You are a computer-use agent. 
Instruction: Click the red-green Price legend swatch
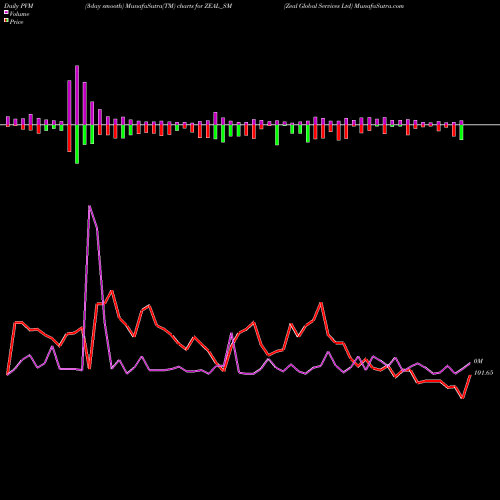pos(6,21)
